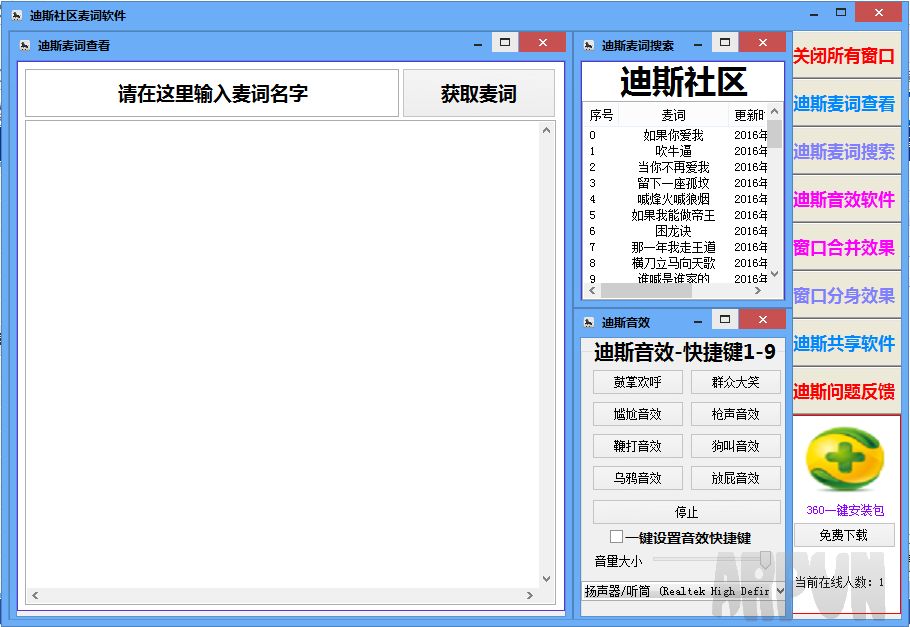Select 窗口分身效果 in the sidebar
Screen dimensions: 910x627
click(x=846, y=296)
